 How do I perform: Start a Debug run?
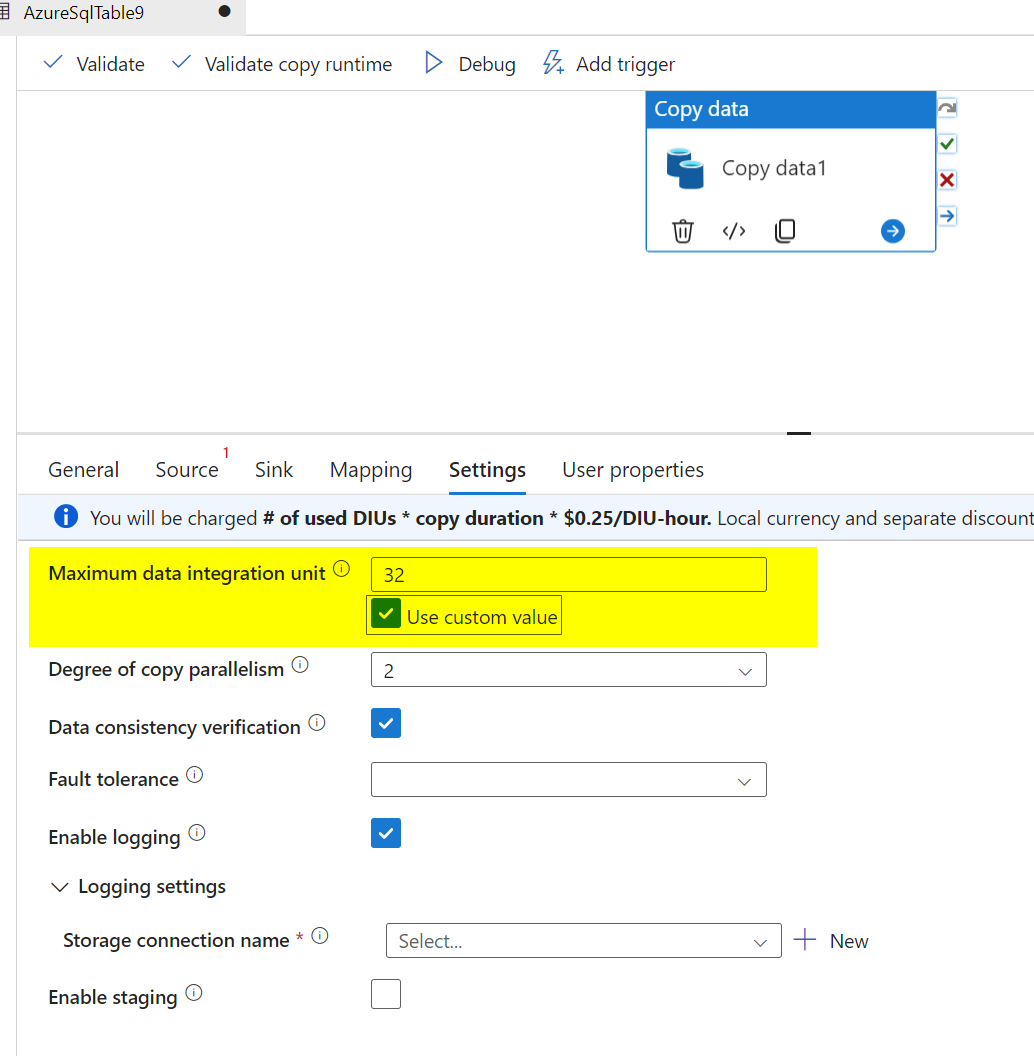click(470, 63)
